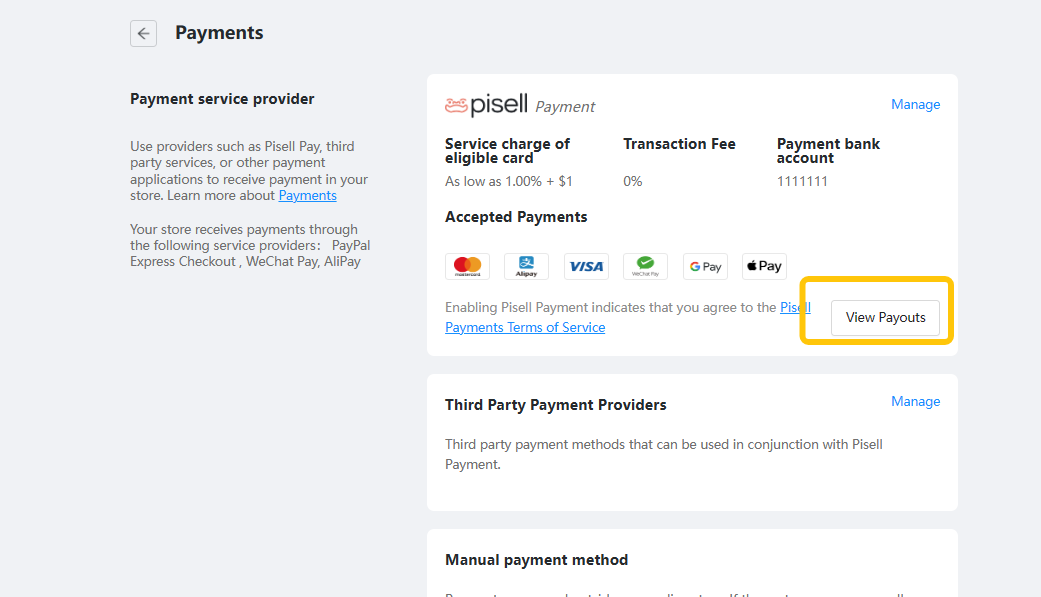Click the back arrow beside Payments
This screenshot has width=1041, height=597.
[x=143, y=33]
